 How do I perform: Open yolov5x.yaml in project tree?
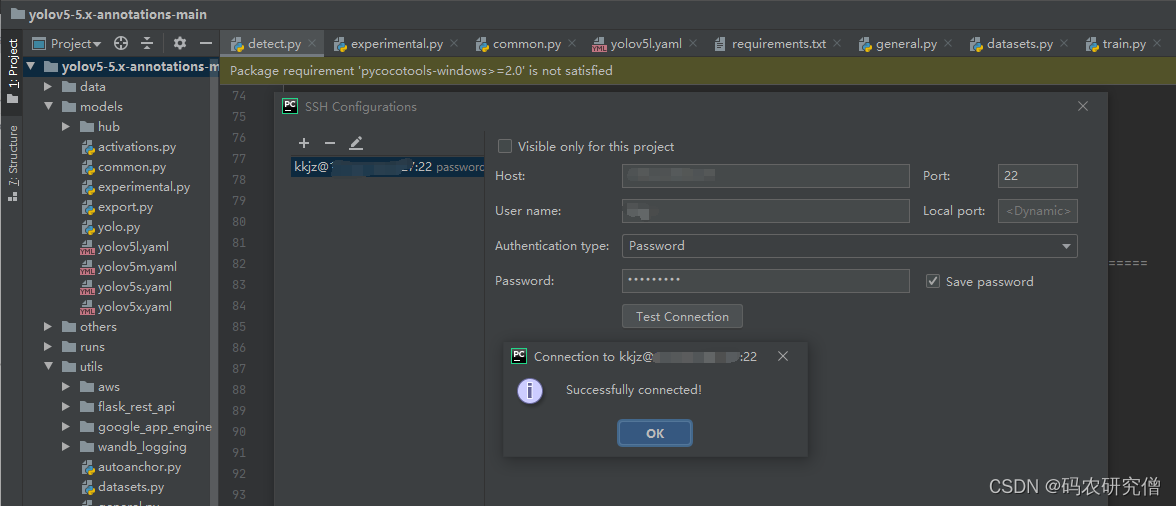pos(126,307)
